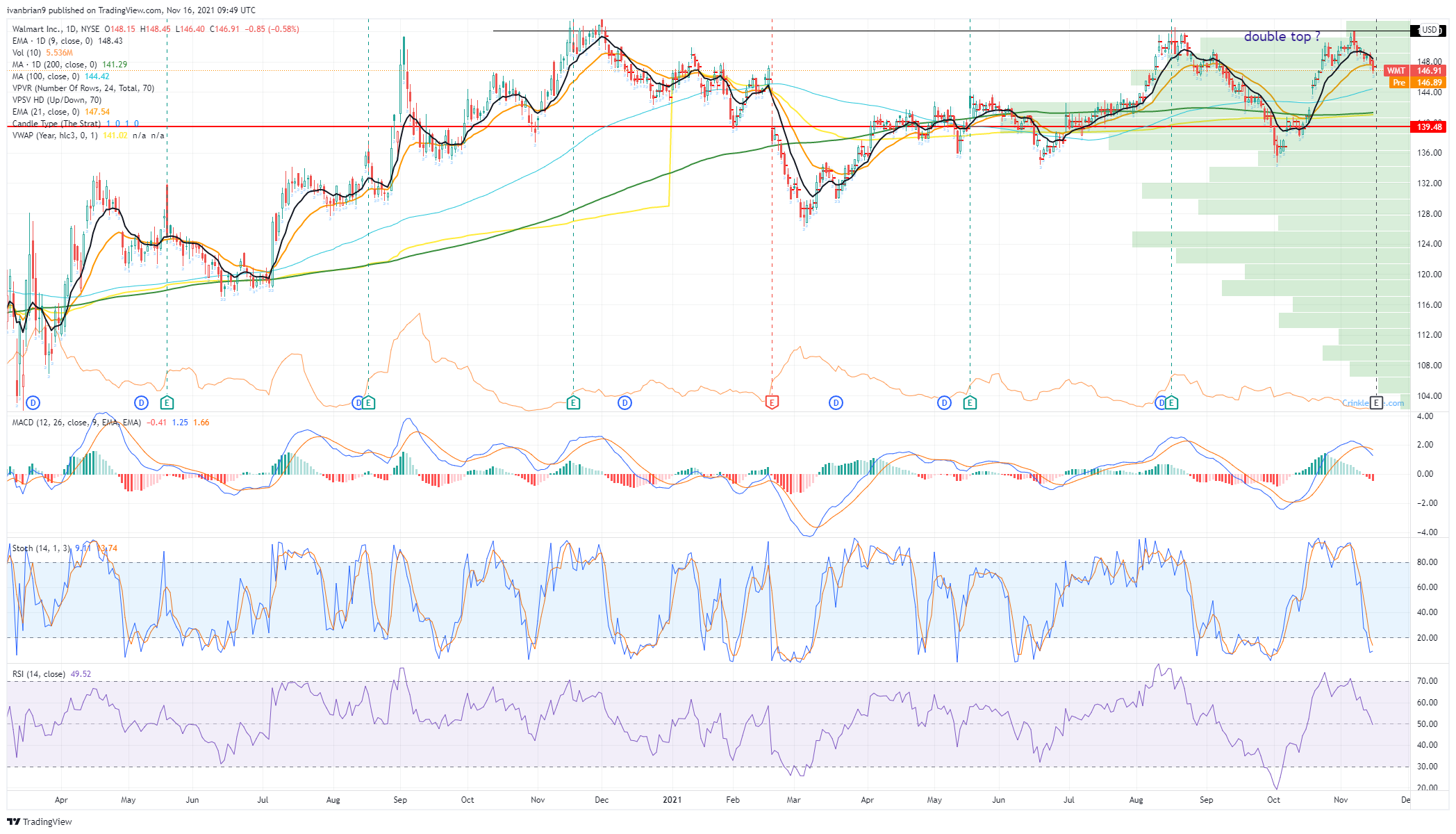Select the VPSV HD indicator legend
Screen dimensions: 1456x834
pyautogui.click(x=57, y=100)
